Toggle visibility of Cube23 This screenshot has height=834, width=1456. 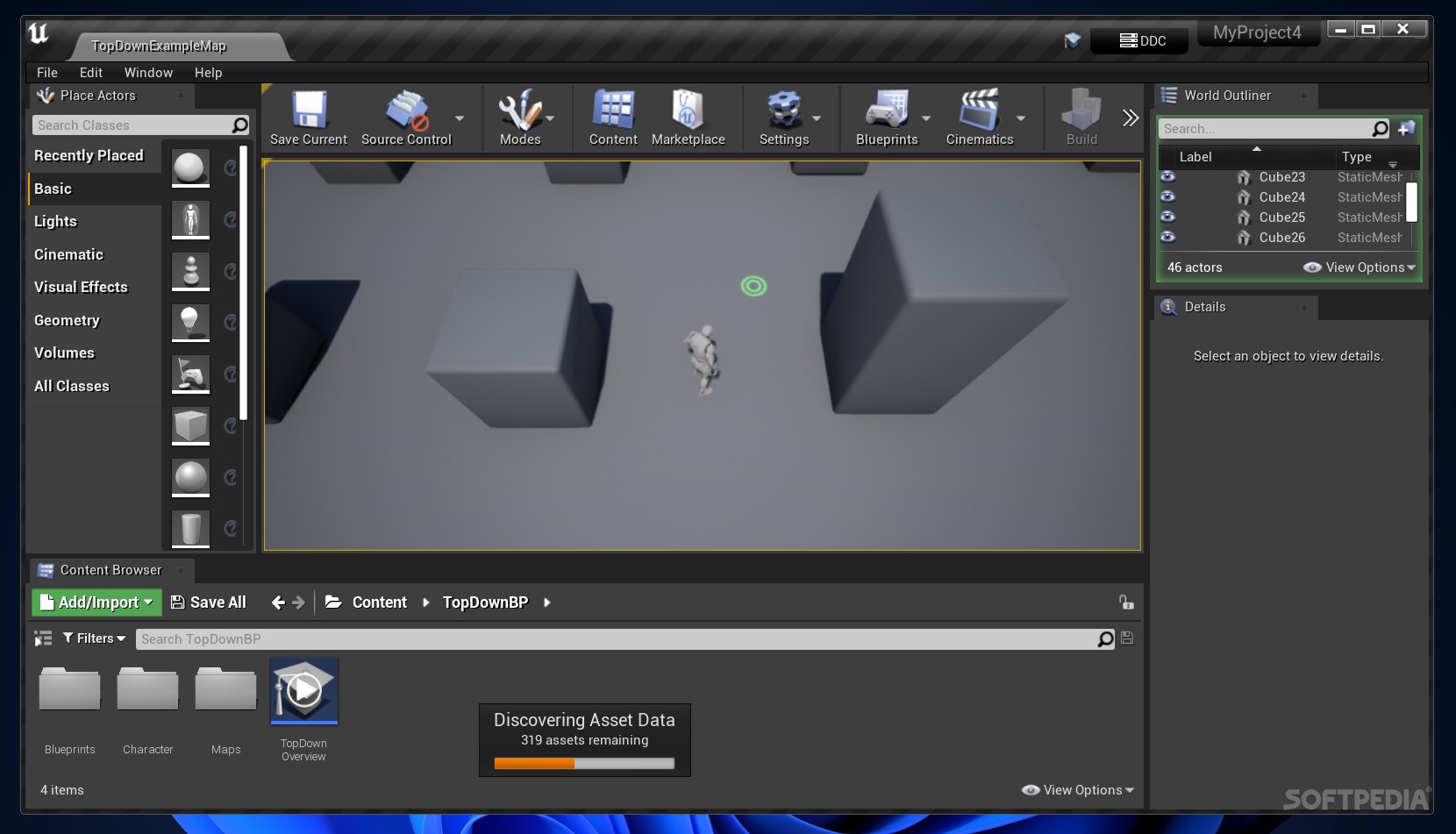pos(1167,176)
